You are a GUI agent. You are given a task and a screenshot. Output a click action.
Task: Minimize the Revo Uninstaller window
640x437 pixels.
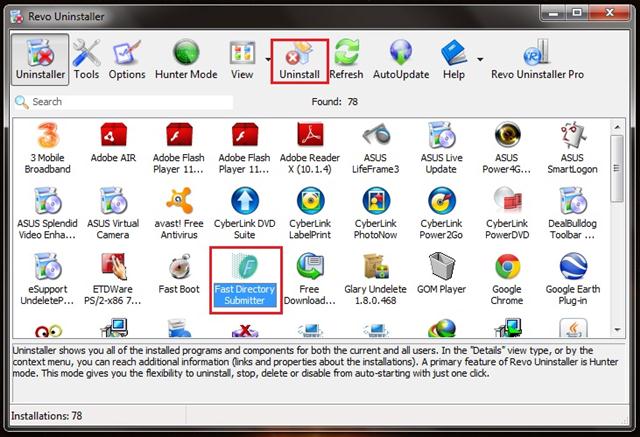[x=553, y=13]
